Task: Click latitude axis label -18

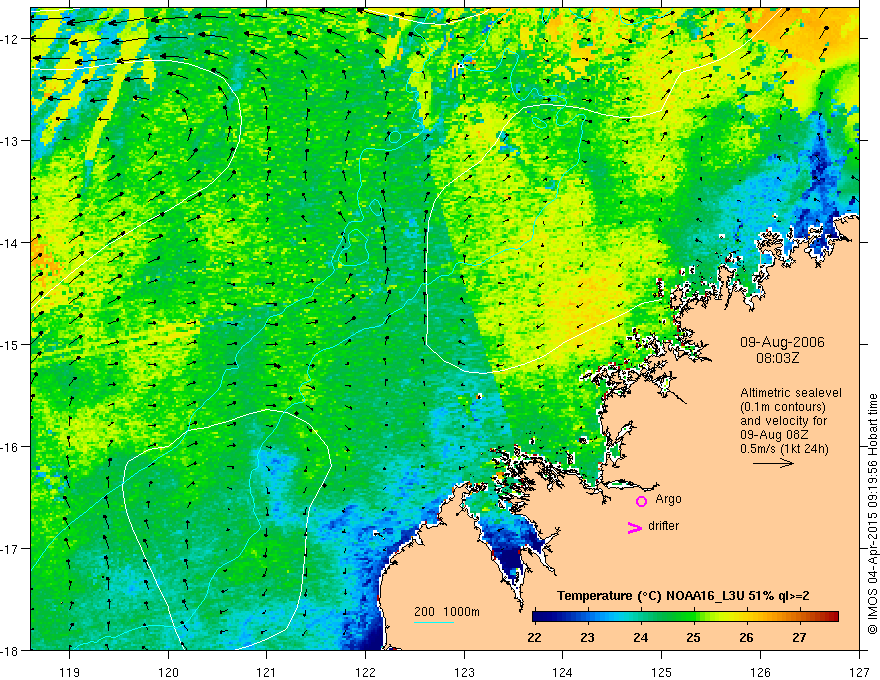Action: 11,651
